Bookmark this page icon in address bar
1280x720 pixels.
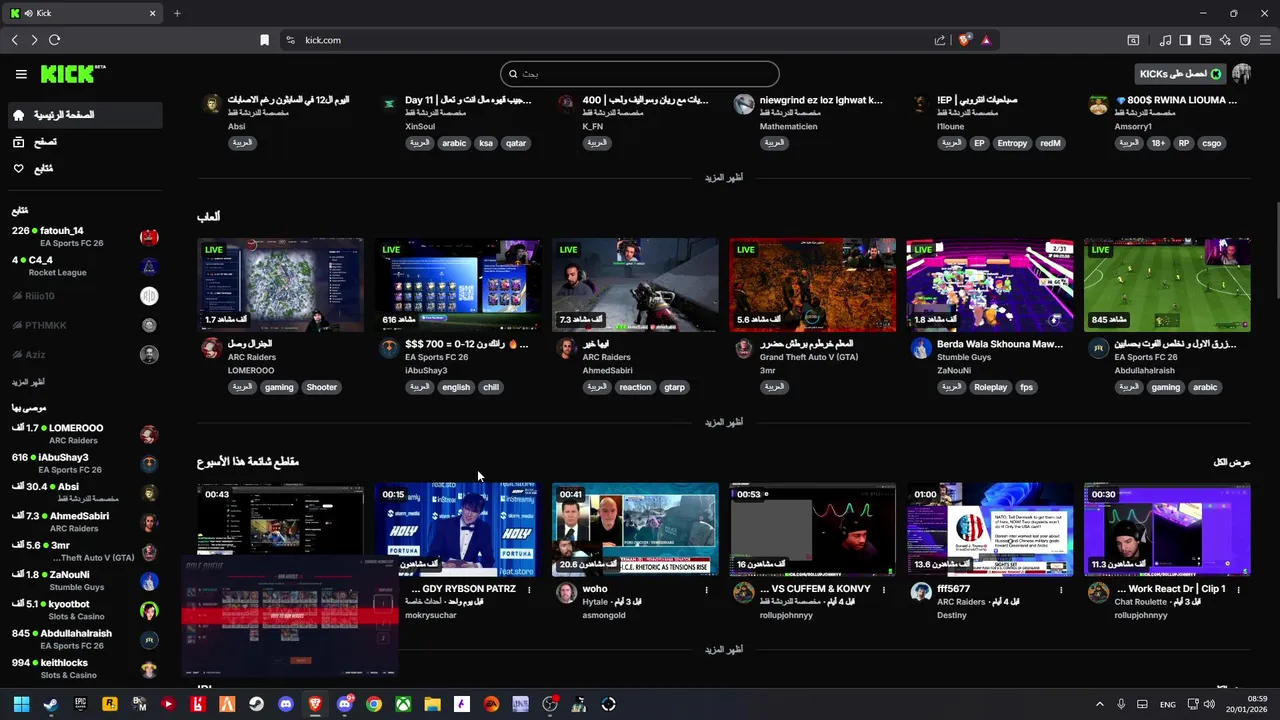[x=264, y=40]
